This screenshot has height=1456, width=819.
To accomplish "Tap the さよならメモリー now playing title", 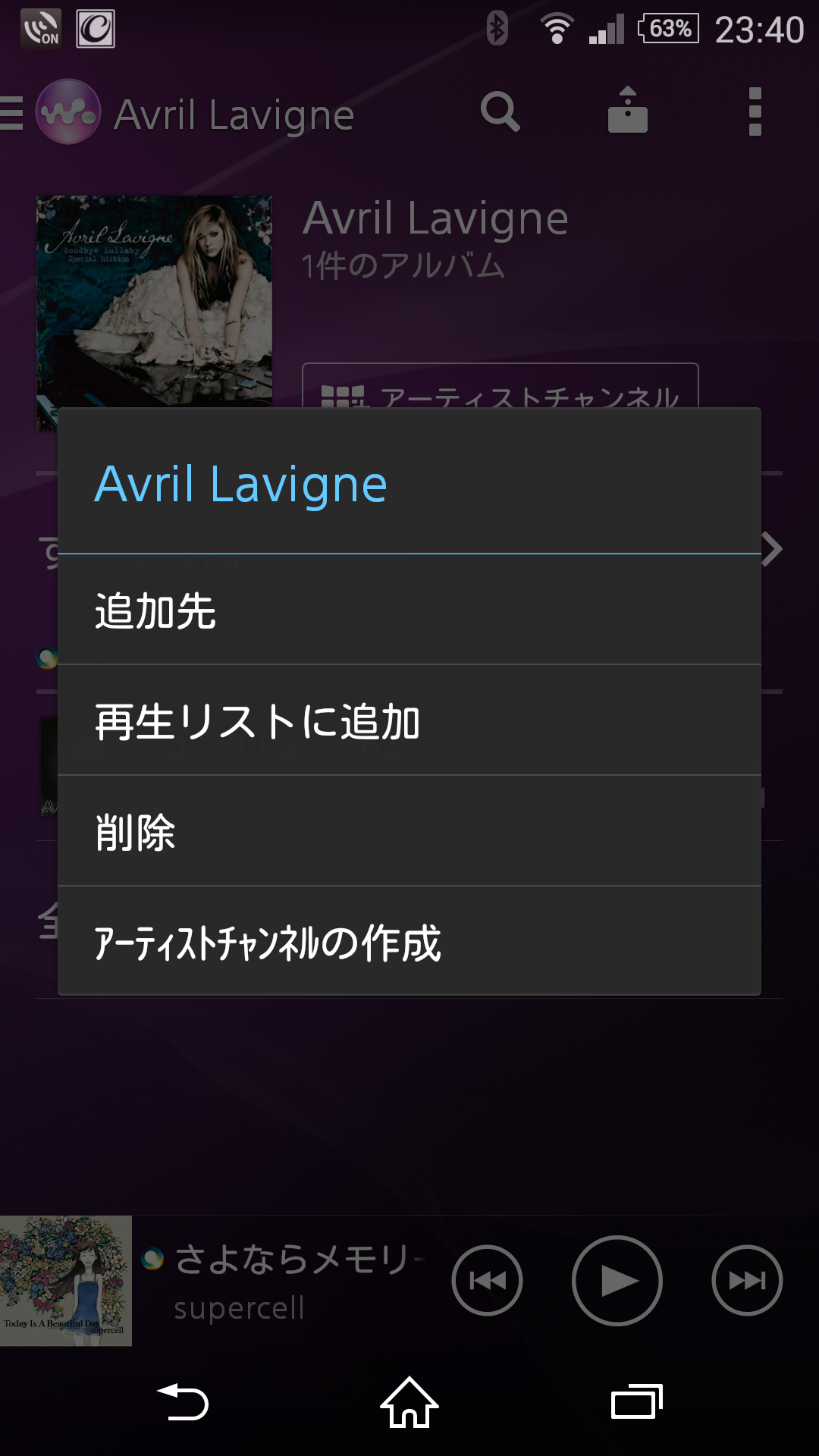I will click(x=300, y=1260).
